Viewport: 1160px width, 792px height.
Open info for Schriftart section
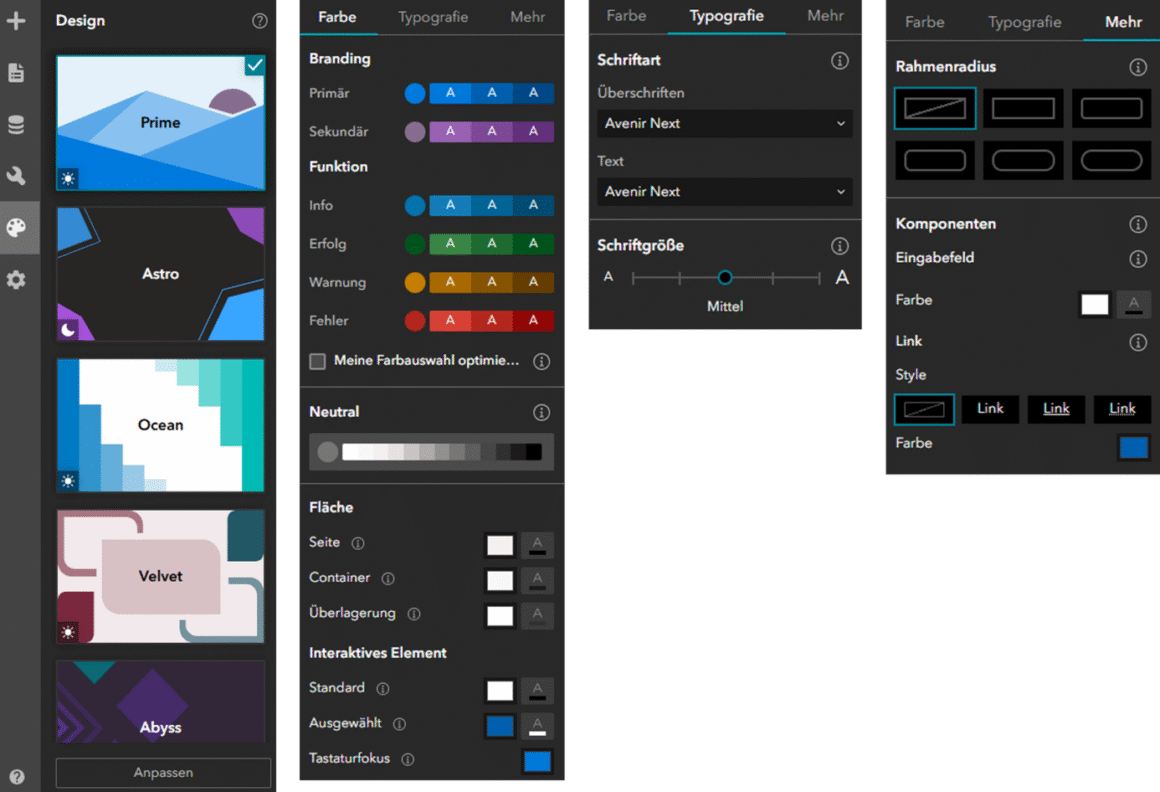840,61
